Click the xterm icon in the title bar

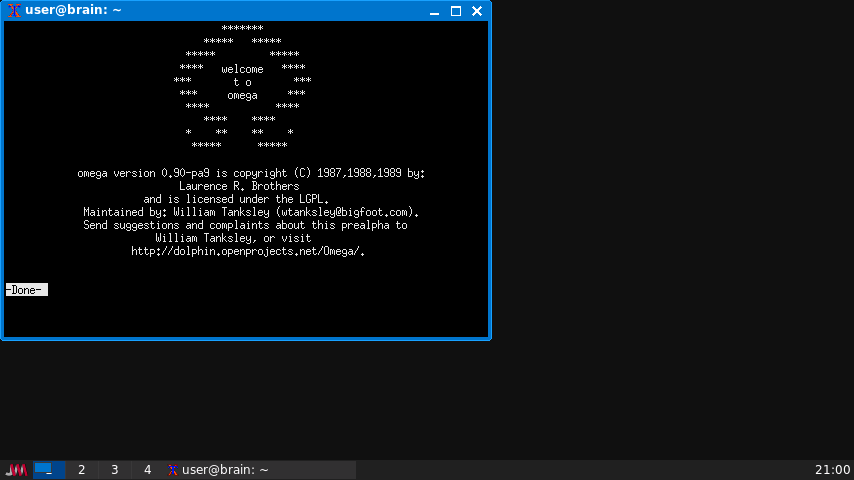14,10
